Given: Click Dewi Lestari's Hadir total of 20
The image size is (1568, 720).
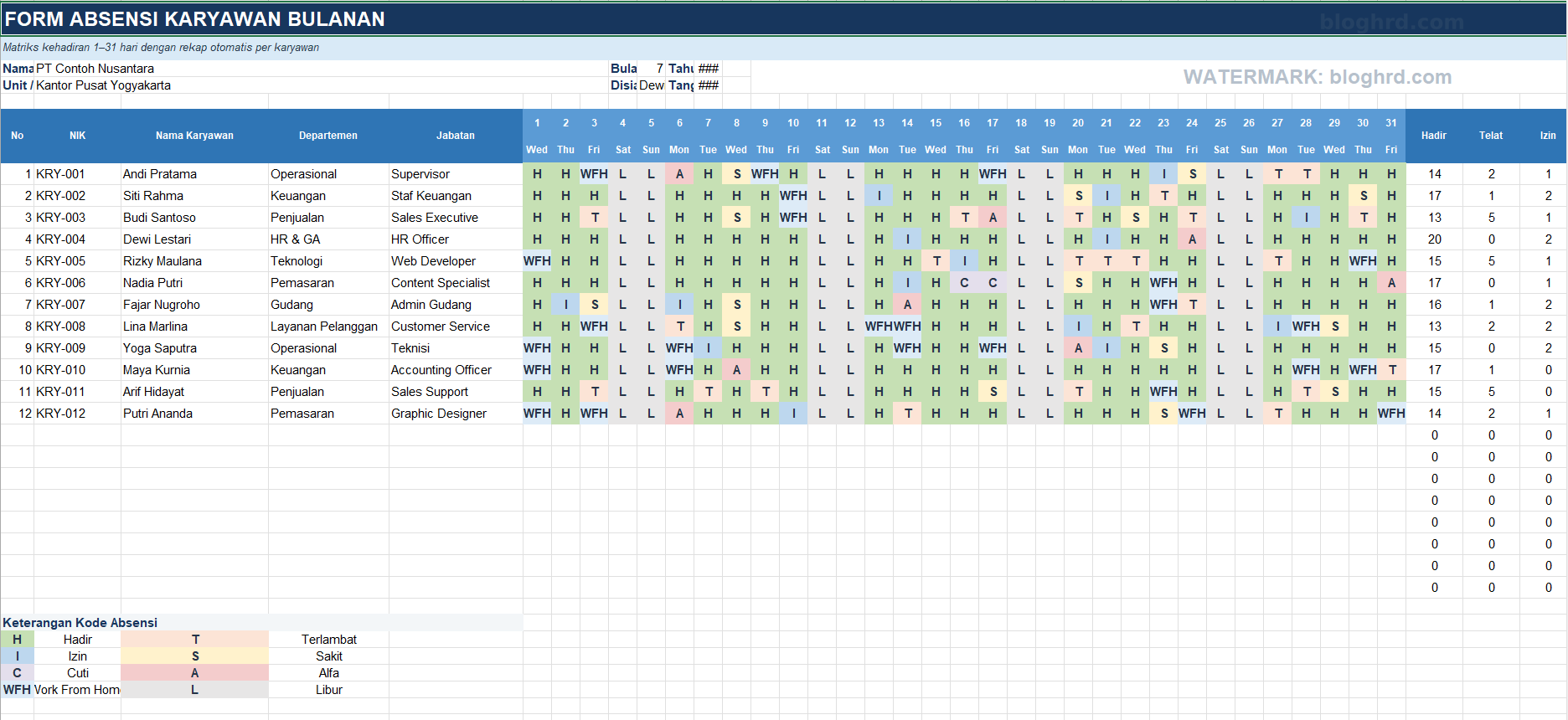Looking at the screenshot, I should 1434,239.
